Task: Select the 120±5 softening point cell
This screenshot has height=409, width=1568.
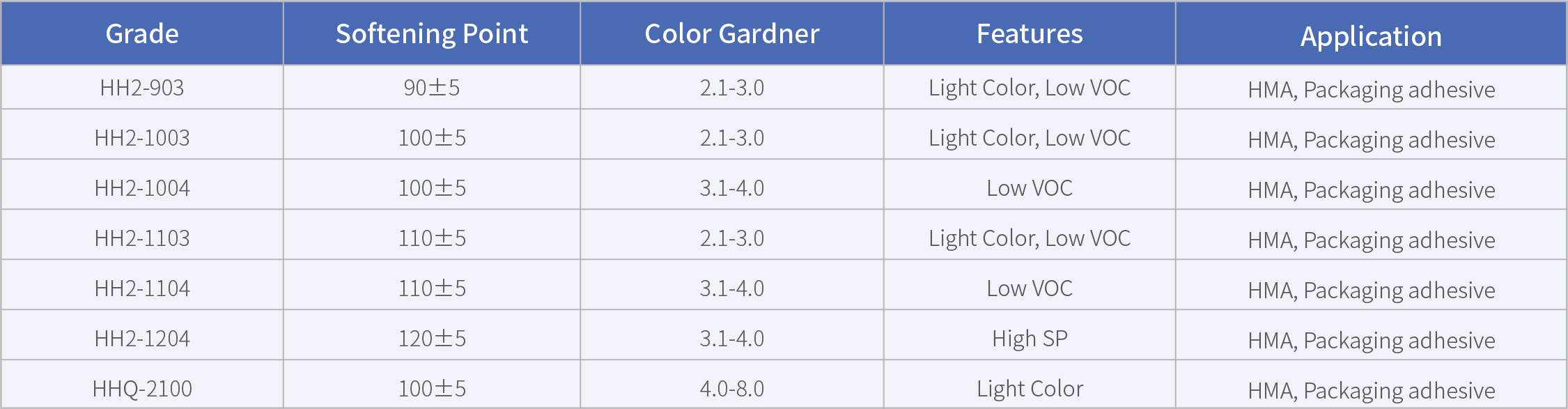Action: point(432,339)
